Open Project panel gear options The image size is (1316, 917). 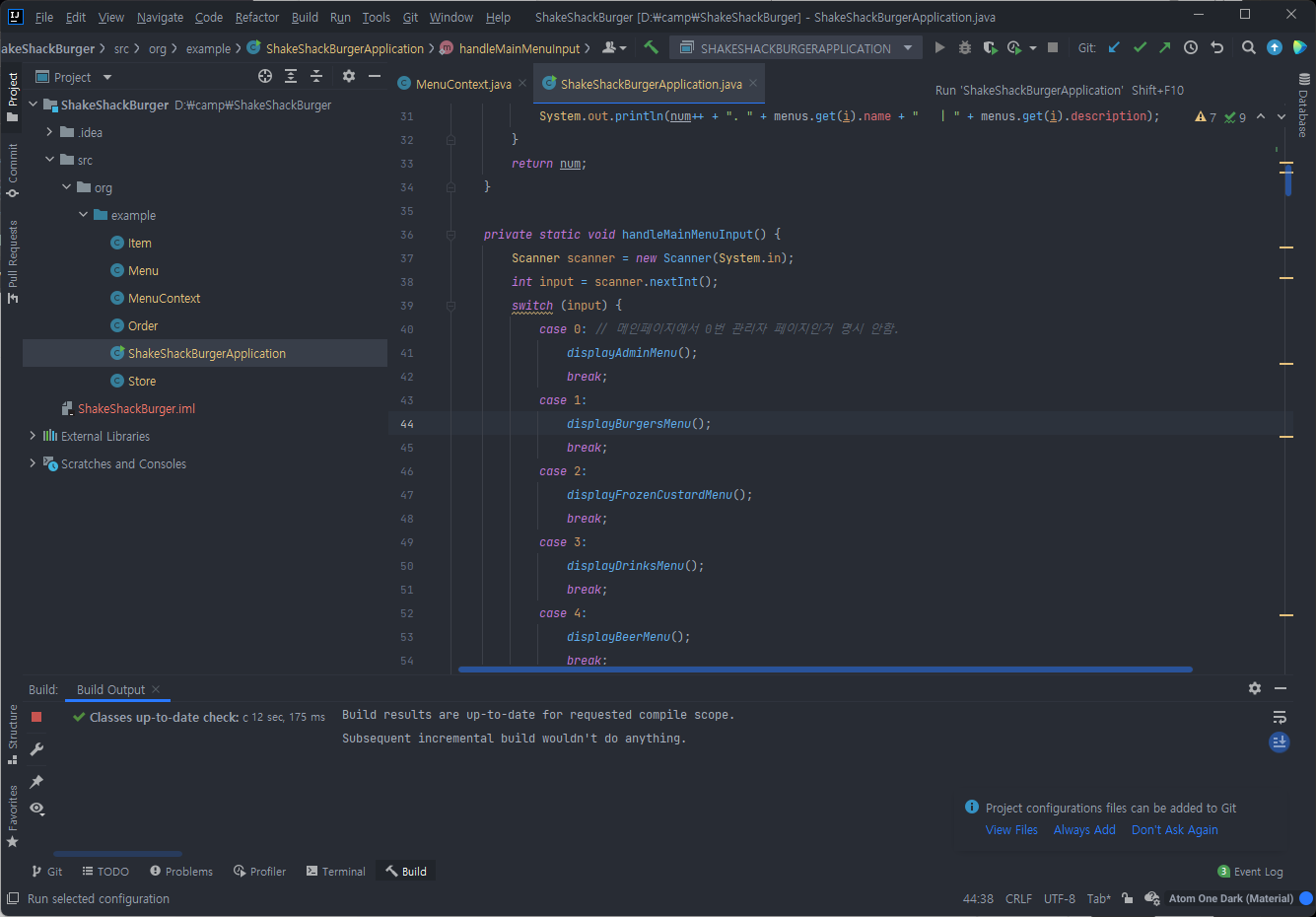(348, 76)
